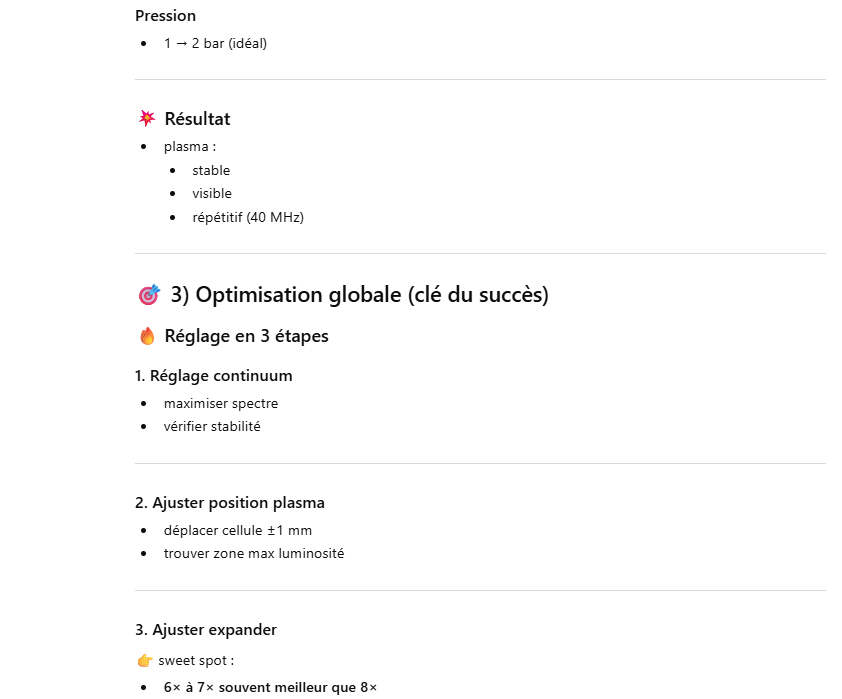The height and width of the screenshot is (699, 842).
Task: Click the "Réglage en 3 étapes" subheading
Action: 246,336
